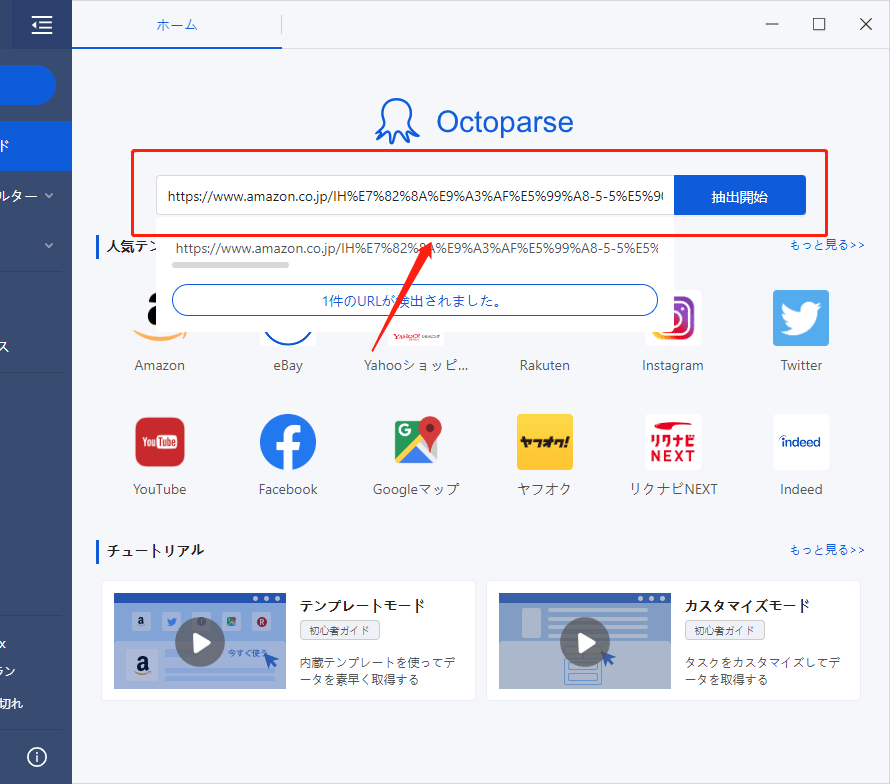The height and width of the screenshot is (784, 890).
Task: Switch to the ホーム tab
Action: (x=176, y=25)
